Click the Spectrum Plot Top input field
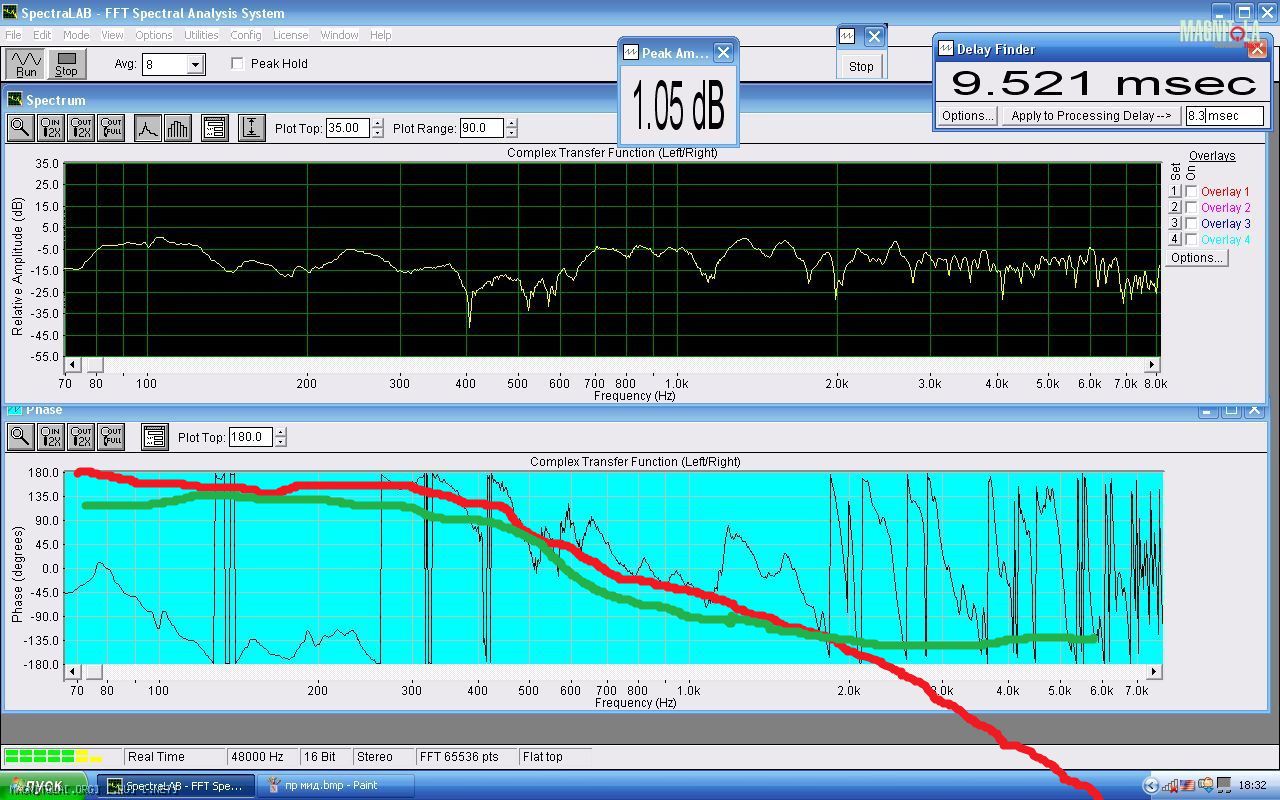The height and width of the screenshot is (800, 1280). point(348,128)
